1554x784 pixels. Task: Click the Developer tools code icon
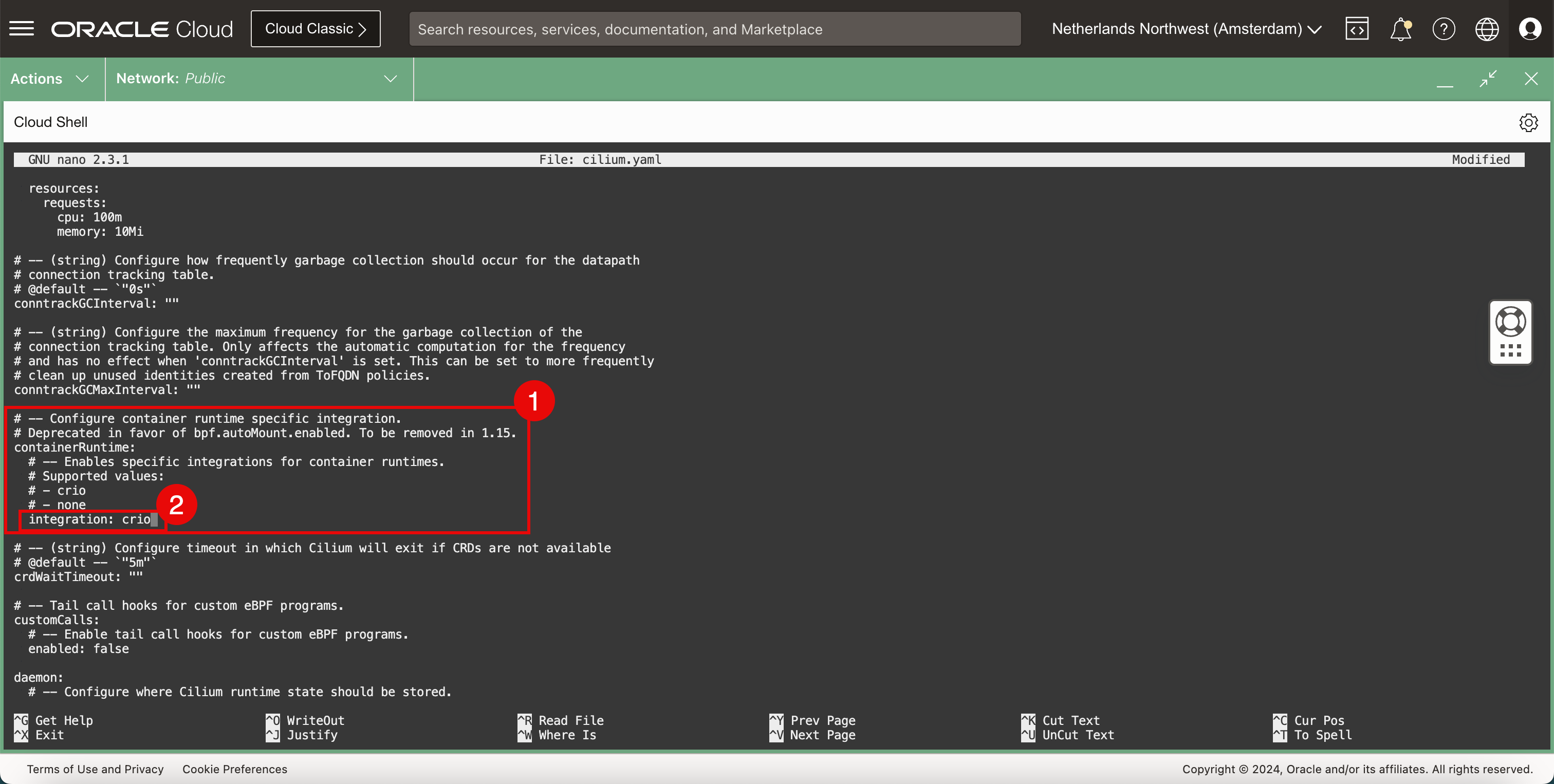click(1357, 28)
